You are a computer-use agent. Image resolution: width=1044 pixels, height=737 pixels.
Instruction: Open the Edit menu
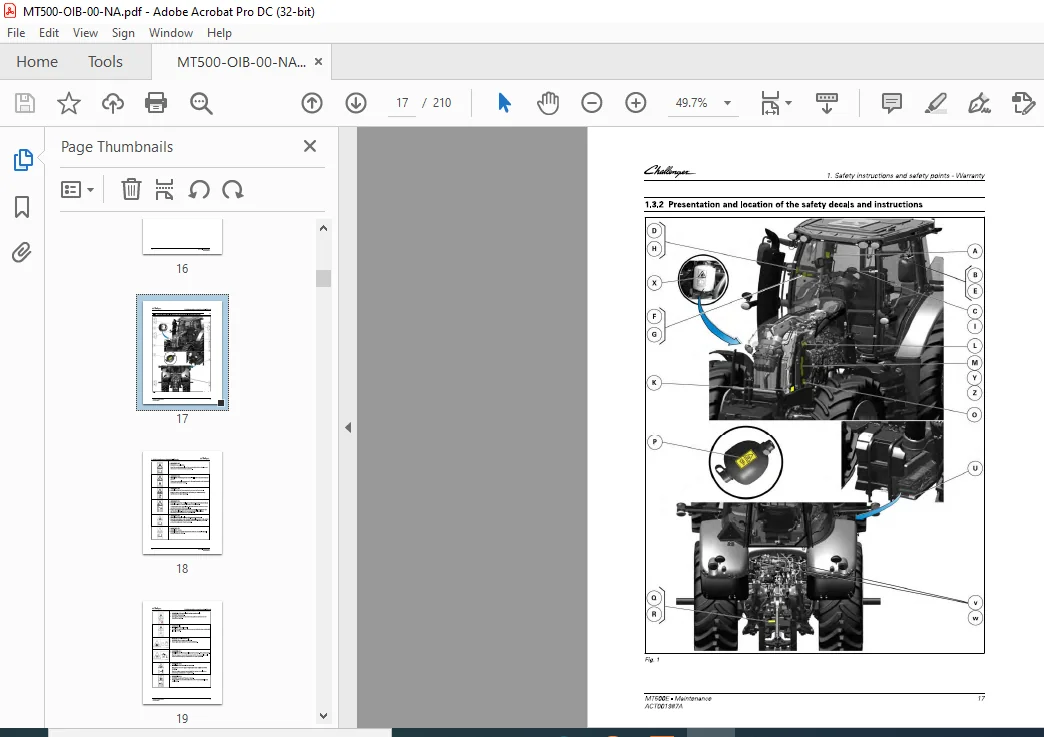pos(49,33)
